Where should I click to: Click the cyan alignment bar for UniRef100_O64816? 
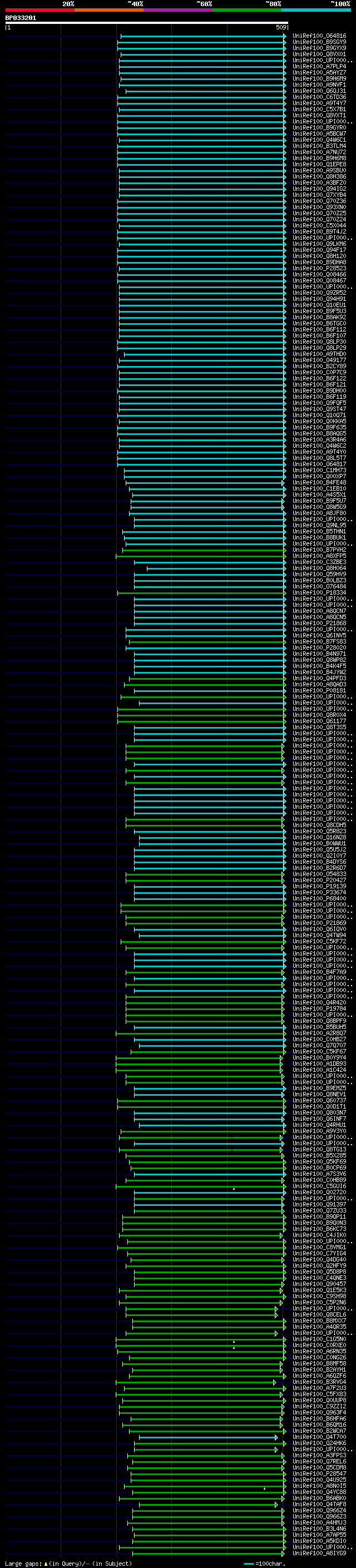[x=202, y=36]
